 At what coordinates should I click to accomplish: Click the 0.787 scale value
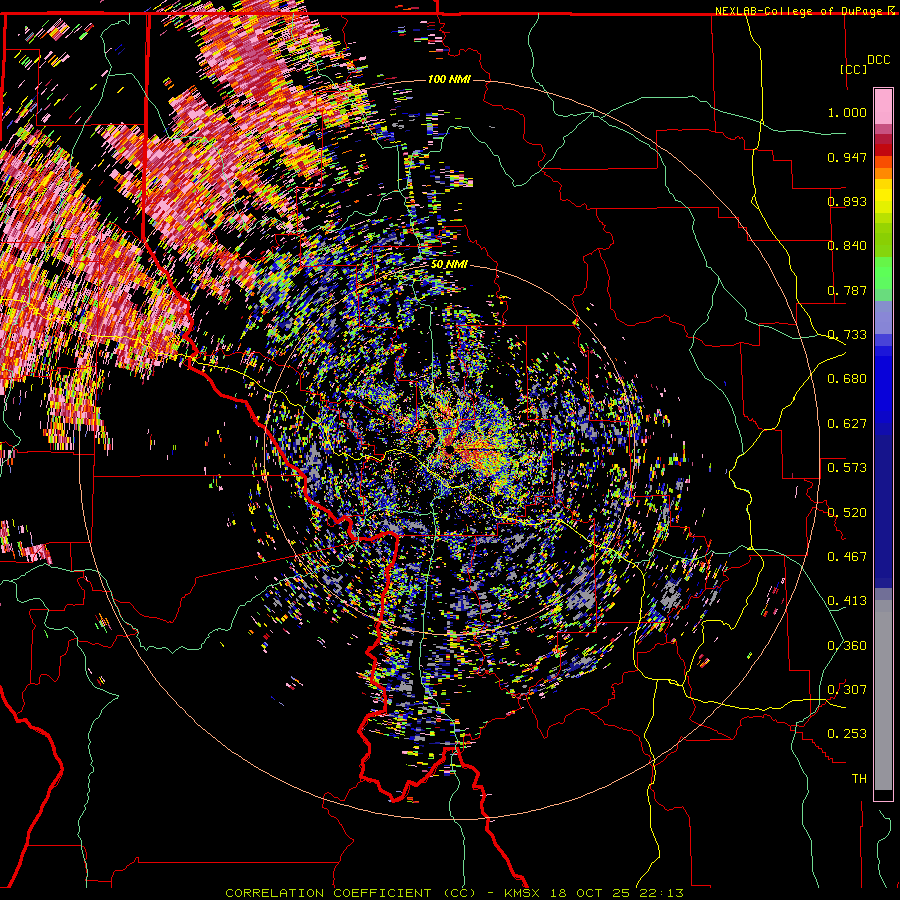point(847,290)
